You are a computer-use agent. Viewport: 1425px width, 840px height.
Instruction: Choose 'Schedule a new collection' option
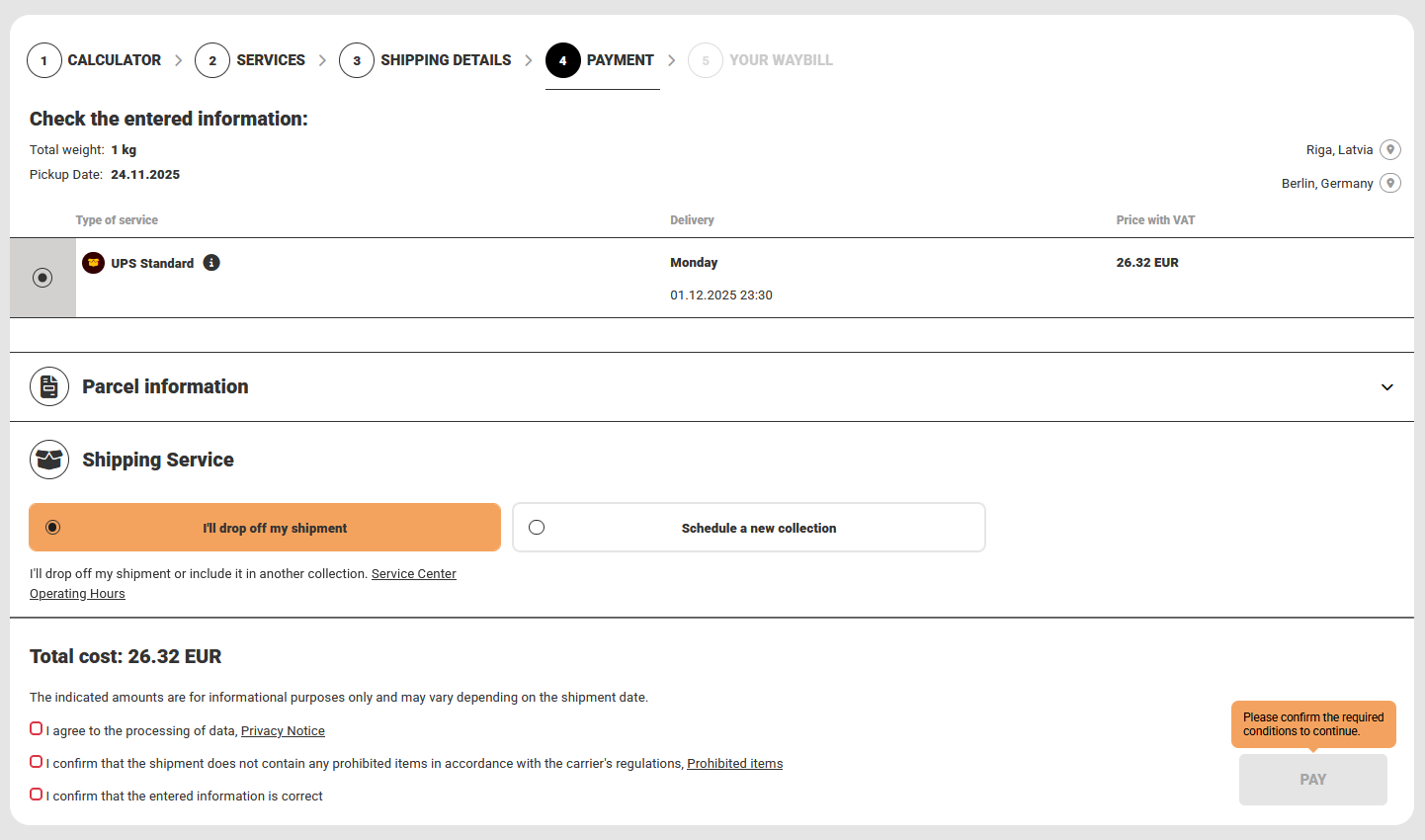click(x=537, y=528)
